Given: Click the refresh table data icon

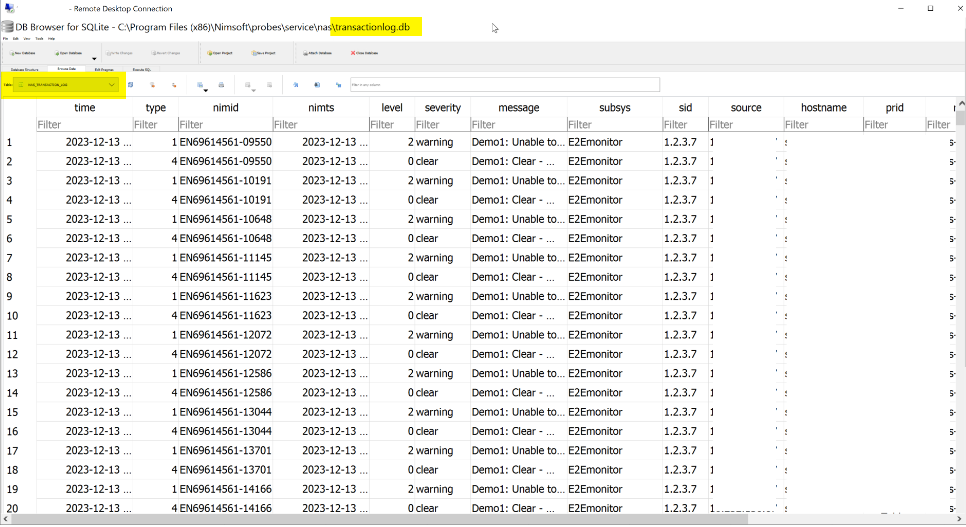Looking at the screenshot, I should coord(131,85).
